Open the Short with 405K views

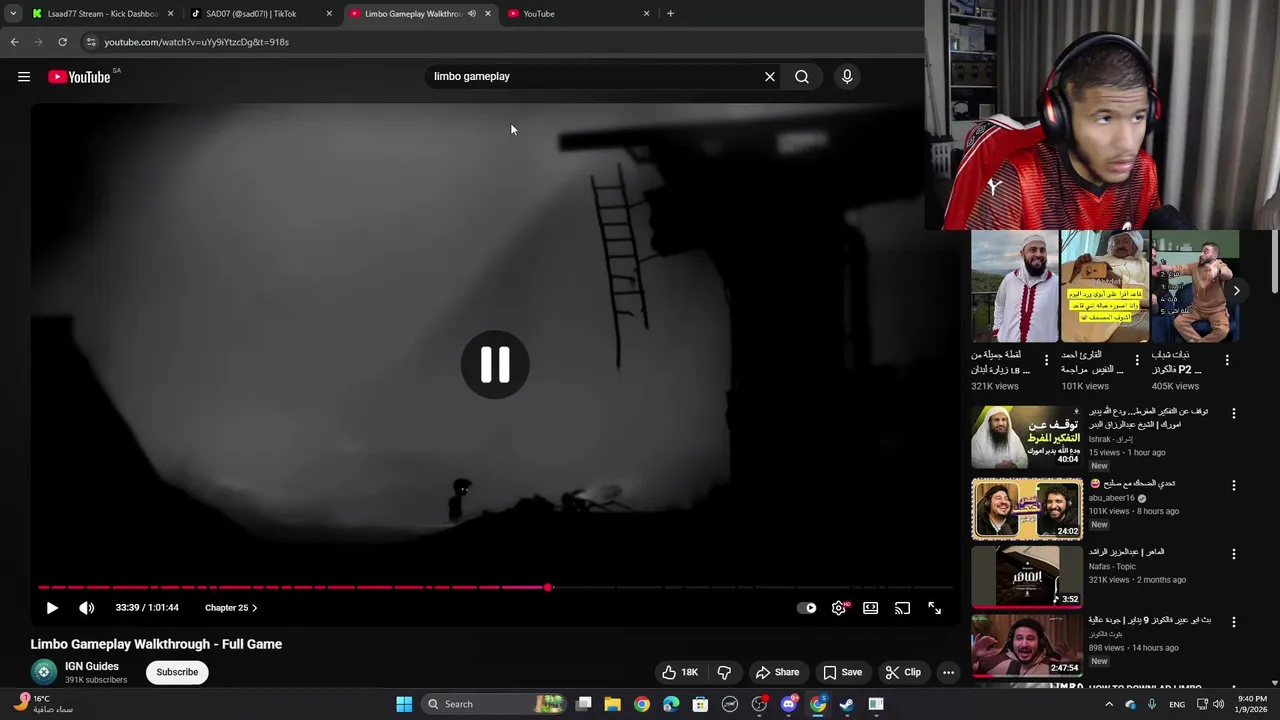click(1195, 287)
